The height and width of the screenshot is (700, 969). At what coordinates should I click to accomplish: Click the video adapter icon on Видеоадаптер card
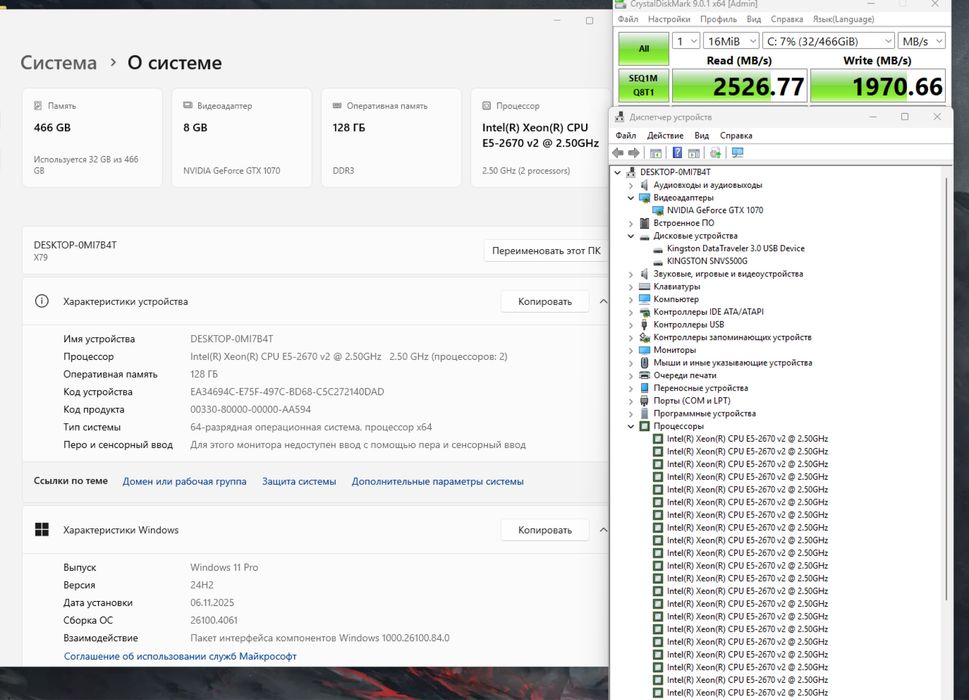click(x=188, y=106)
